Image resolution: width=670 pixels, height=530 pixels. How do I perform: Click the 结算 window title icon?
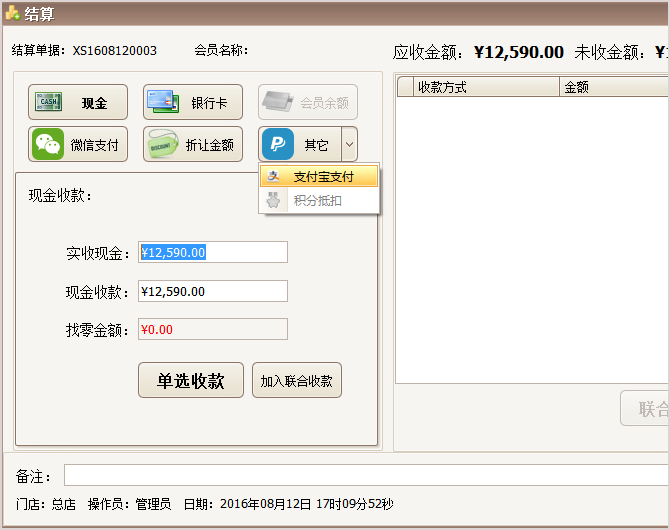coord(12,13)
